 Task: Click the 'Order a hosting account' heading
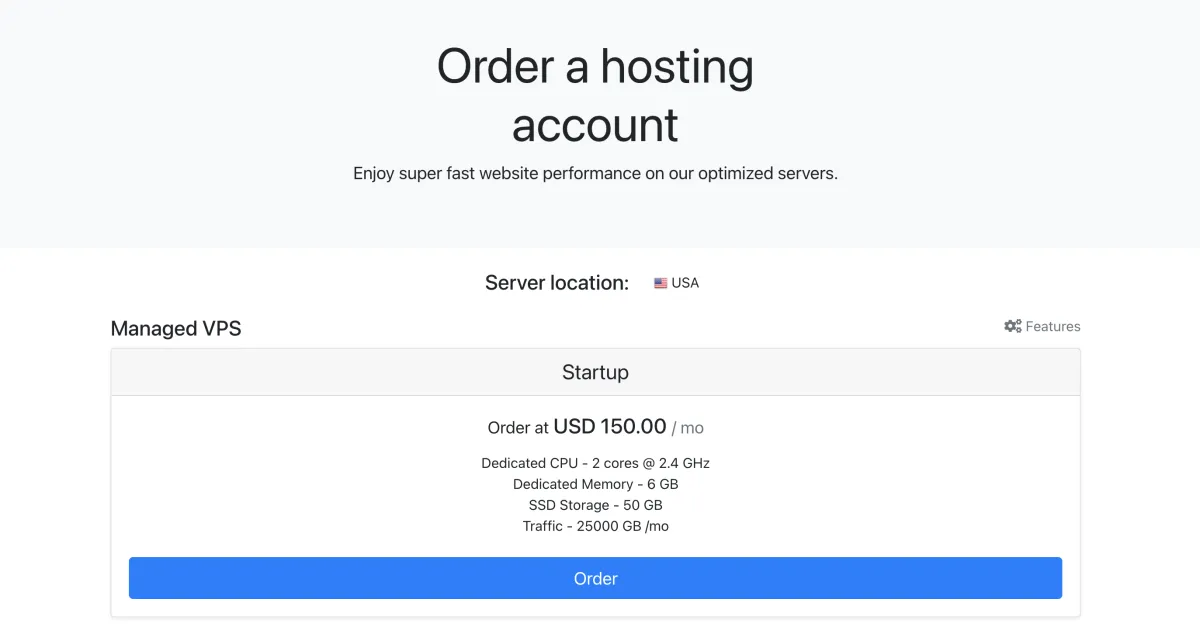[x=595, y=96]
